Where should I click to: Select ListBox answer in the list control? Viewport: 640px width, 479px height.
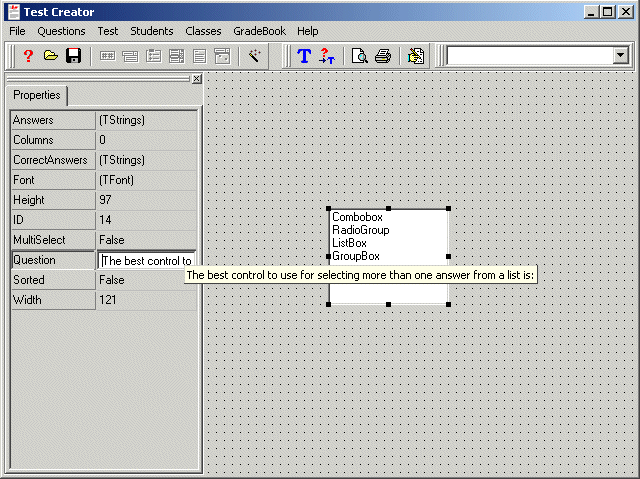tap(349, 243)
